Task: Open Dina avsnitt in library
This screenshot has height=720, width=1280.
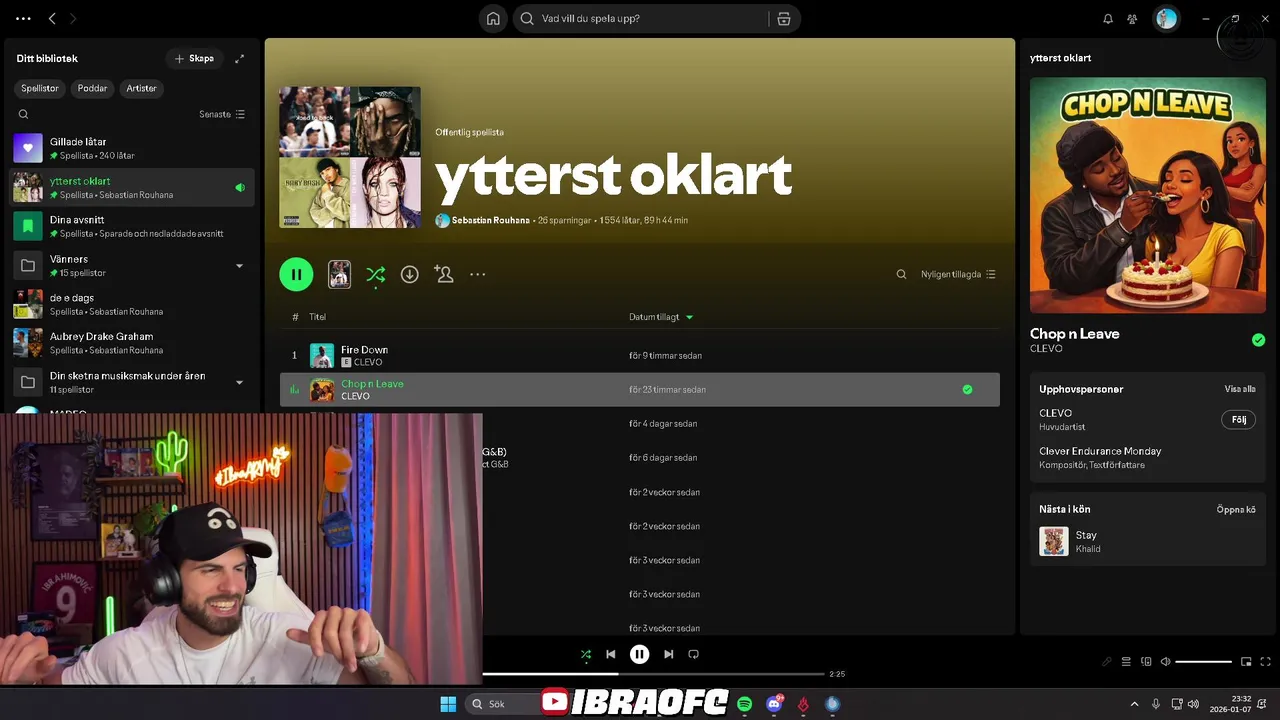Action: click(131, 226)
